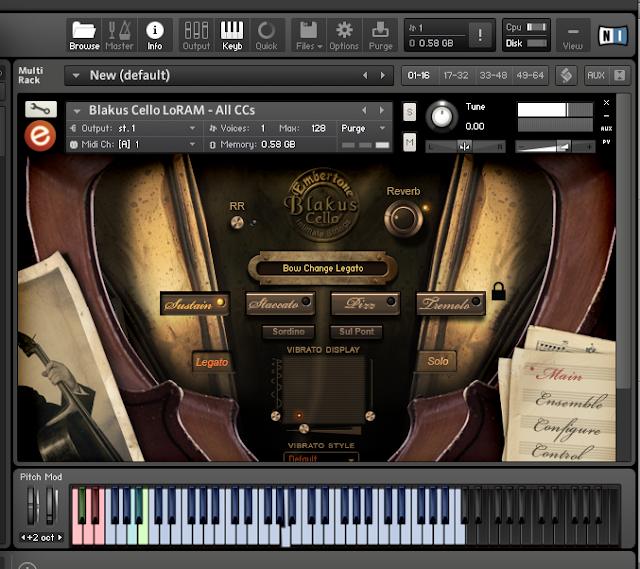Viewport: 640px width, 569px height.
Task: Minimize all rack instruments button
Action: (x=620, y=76)
